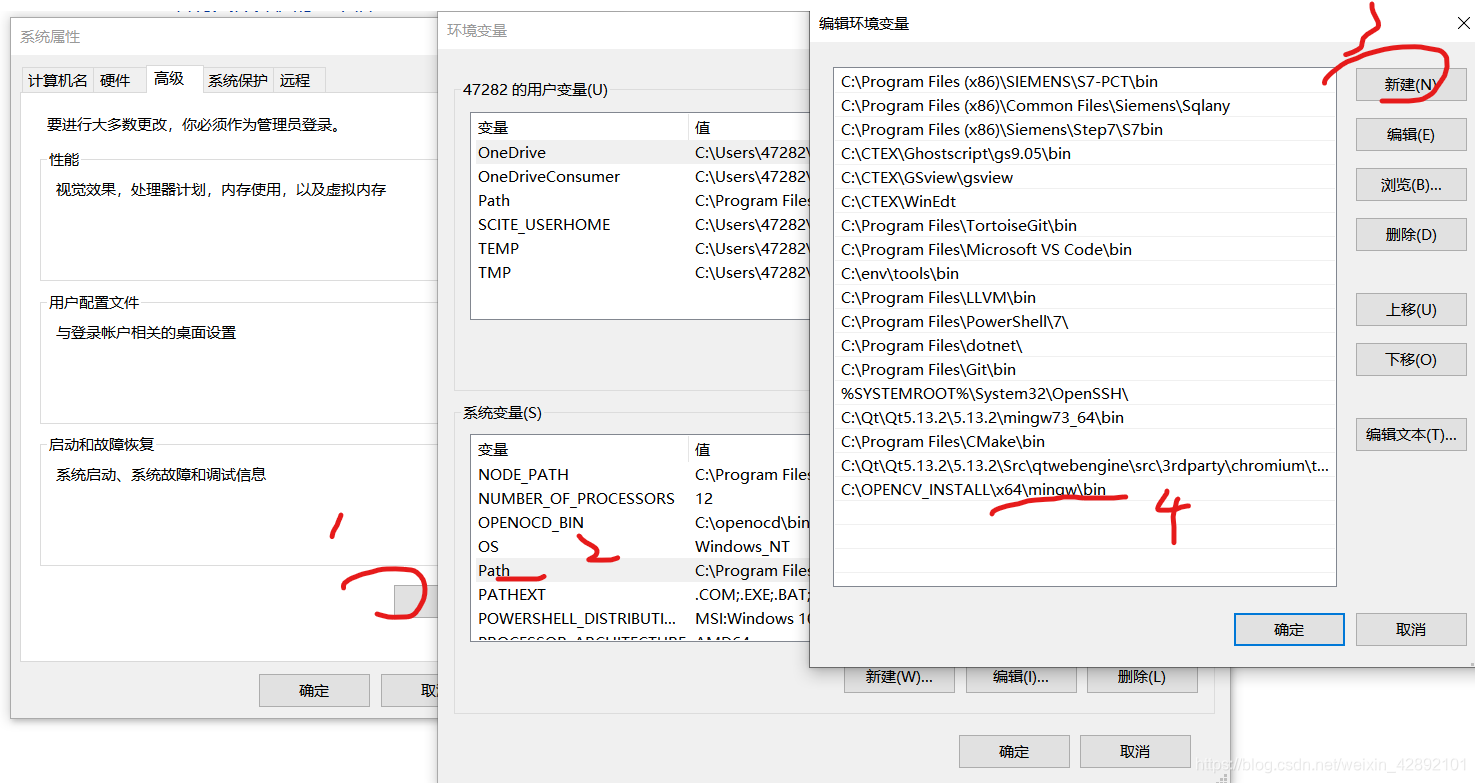
Task: Select Path in the user variables list
Action: (640, 201)
